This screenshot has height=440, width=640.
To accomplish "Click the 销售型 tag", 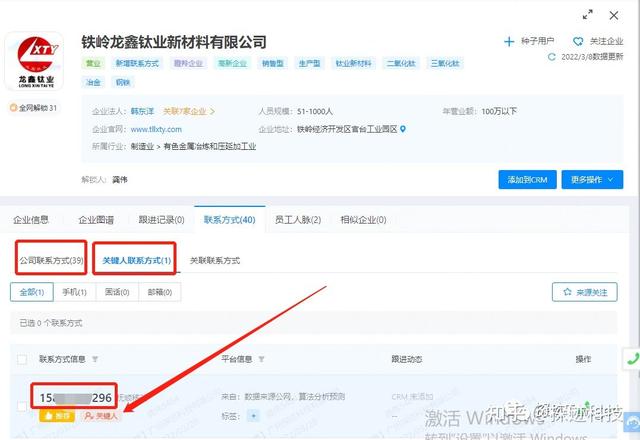I will point(273,63).
